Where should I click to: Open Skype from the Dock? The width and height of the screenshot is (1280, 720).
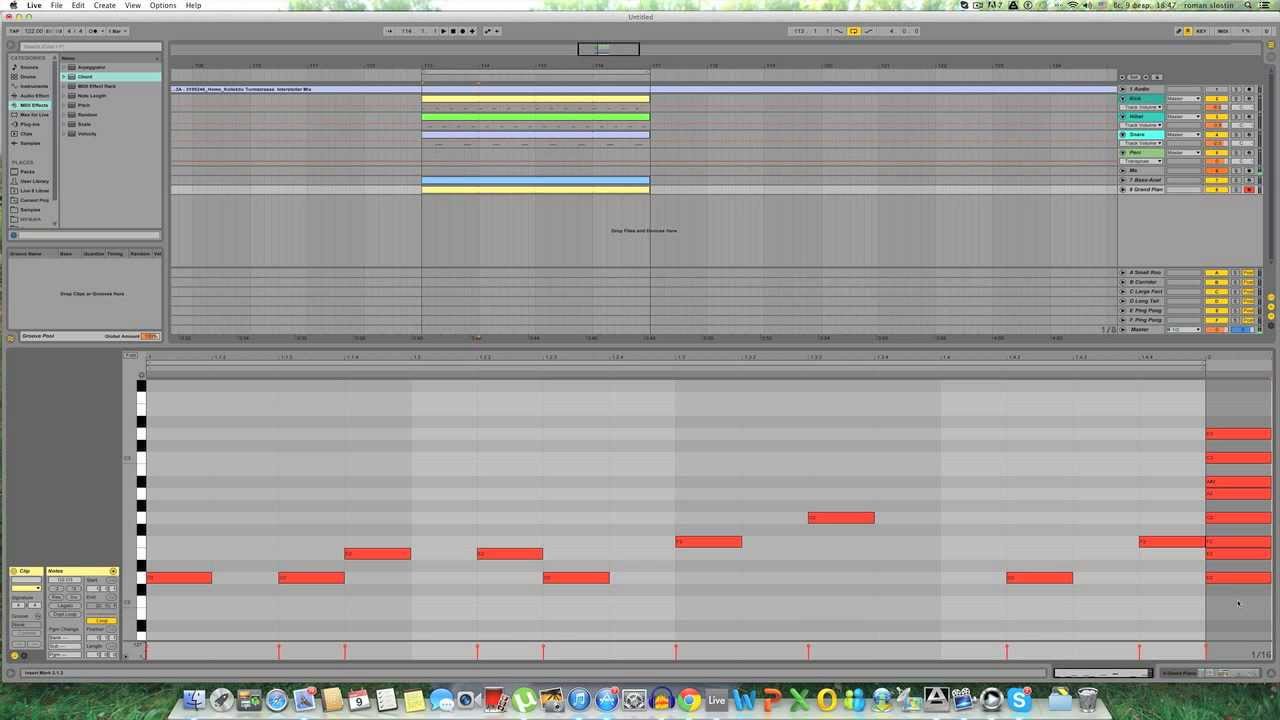click(1019, 700)
